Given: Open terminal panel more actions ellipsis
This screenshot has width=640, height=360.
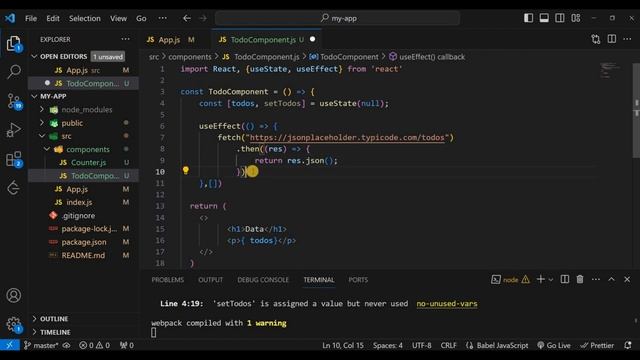Looking at the screenshot, I should [596, 279].
